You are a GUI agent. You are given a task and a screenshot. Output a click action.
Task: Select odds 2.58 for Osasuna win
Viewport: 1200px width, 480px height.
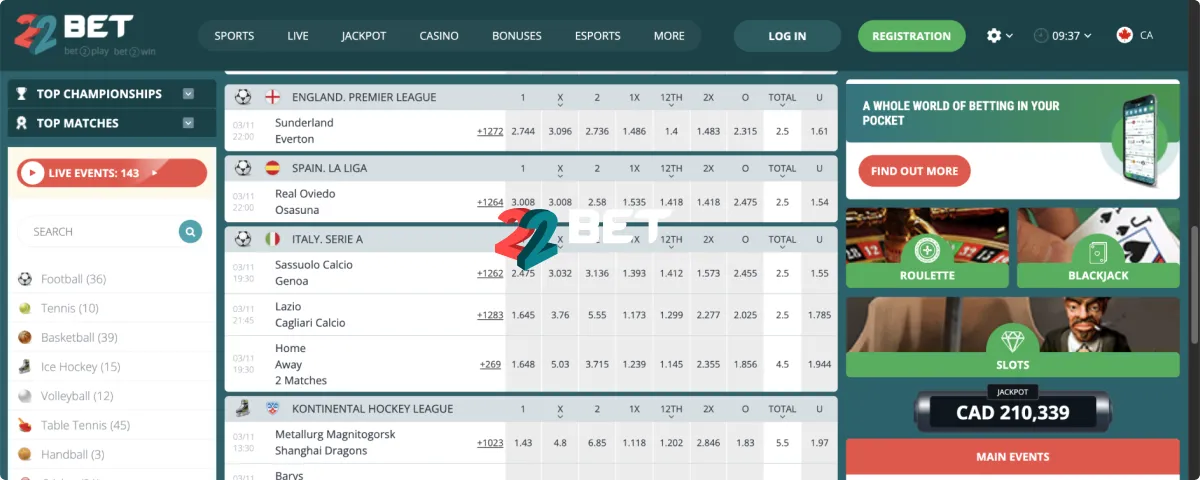(x=597, y=202)
